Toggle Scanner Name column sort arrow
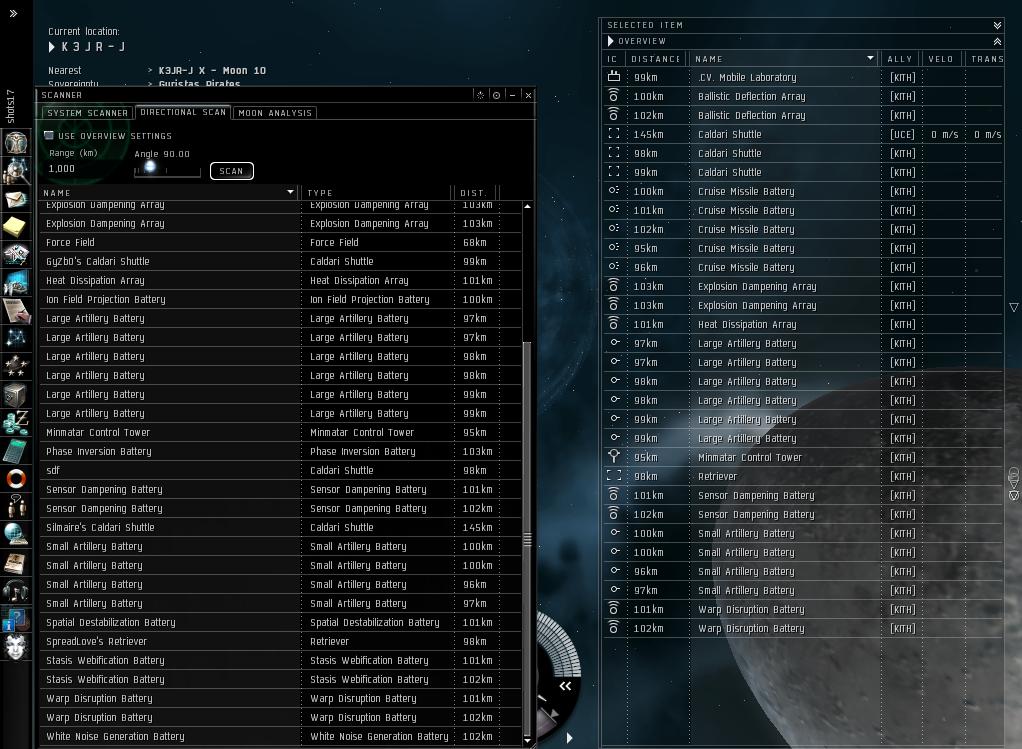This screenshot has width=1022, height=749. 291,192
